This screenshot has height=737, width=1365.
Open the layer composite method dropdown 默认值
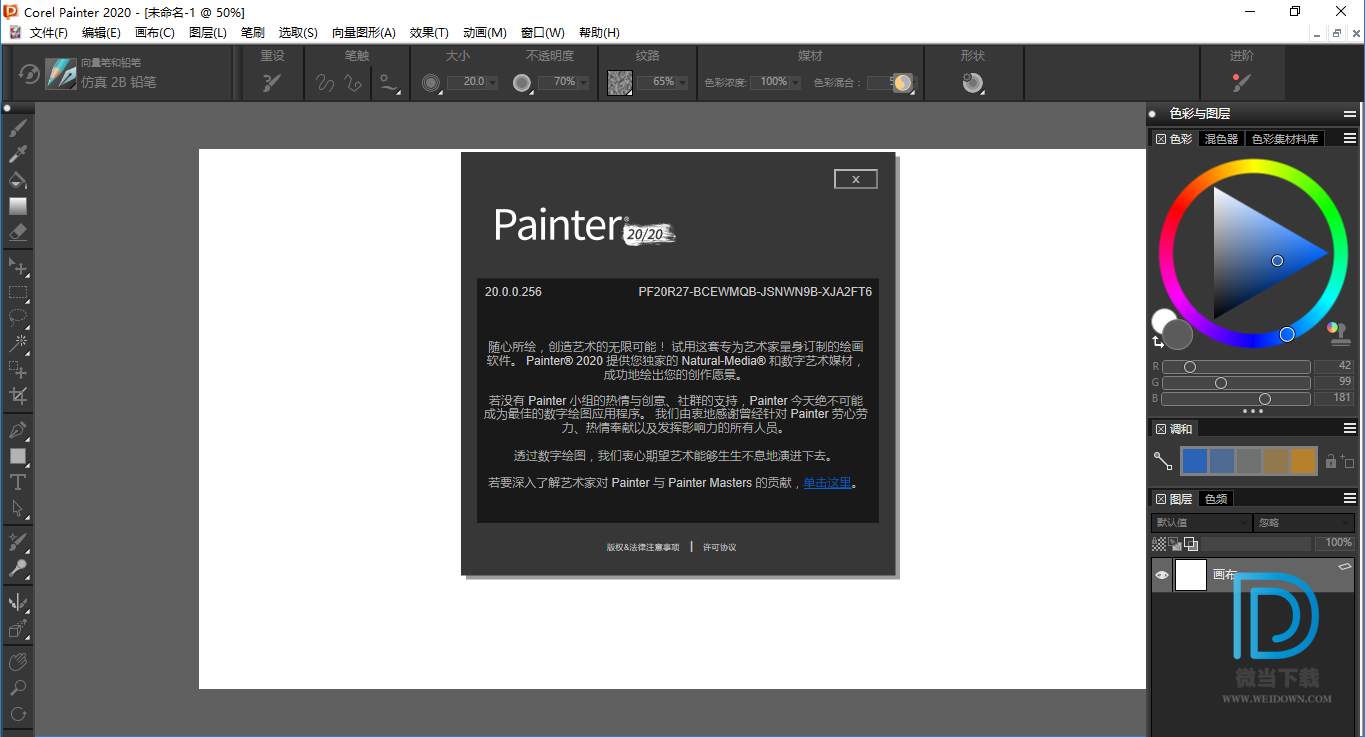click(1201, 523)
